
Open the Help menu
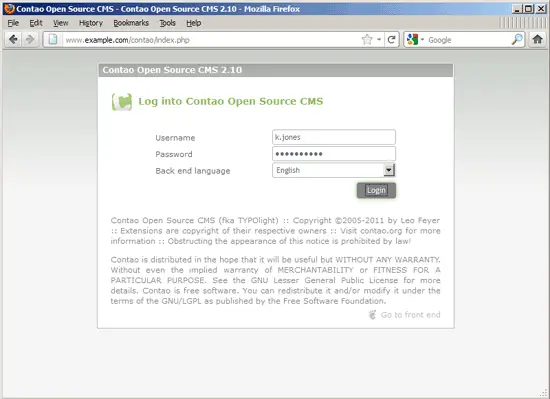tap(194, 23)
